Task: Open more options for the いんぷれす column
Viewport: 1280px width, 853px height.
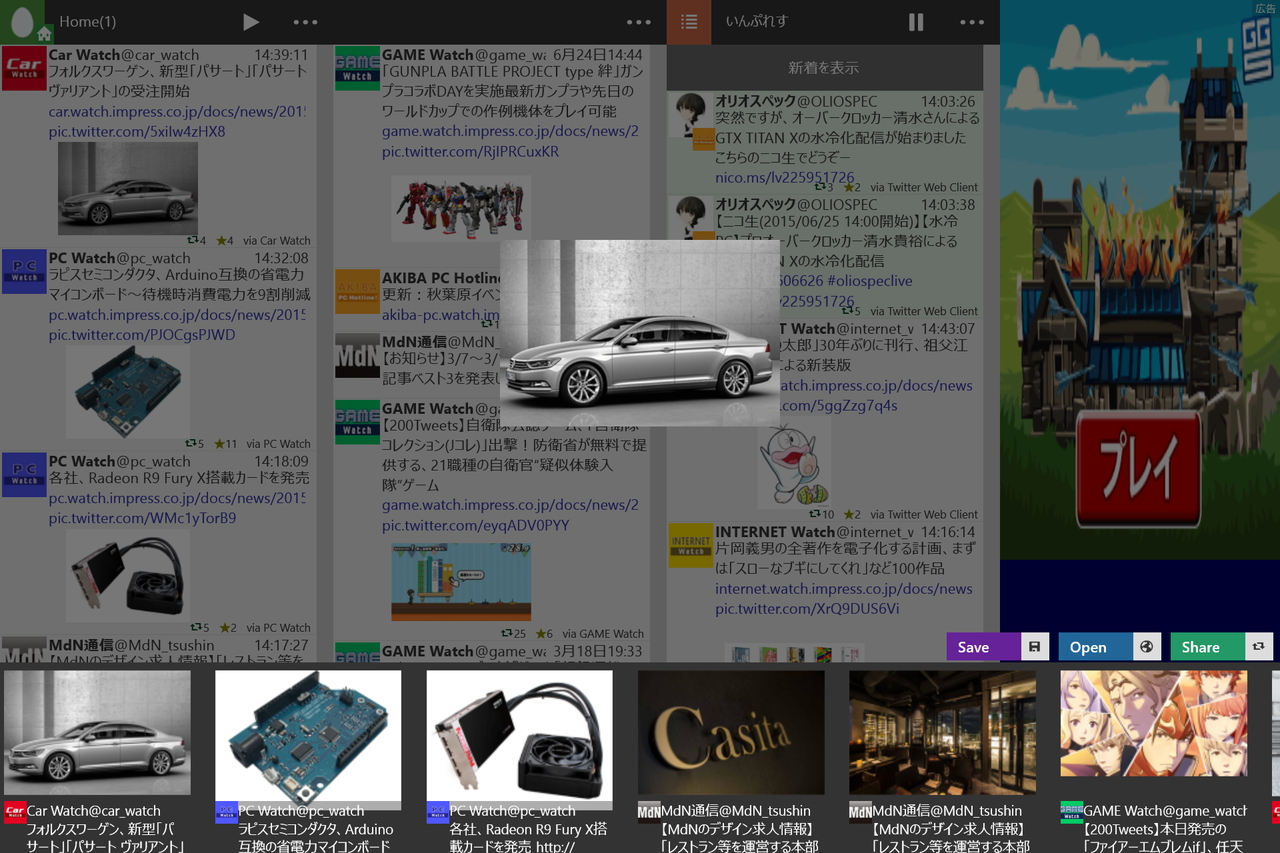Action: click(972, 22)
